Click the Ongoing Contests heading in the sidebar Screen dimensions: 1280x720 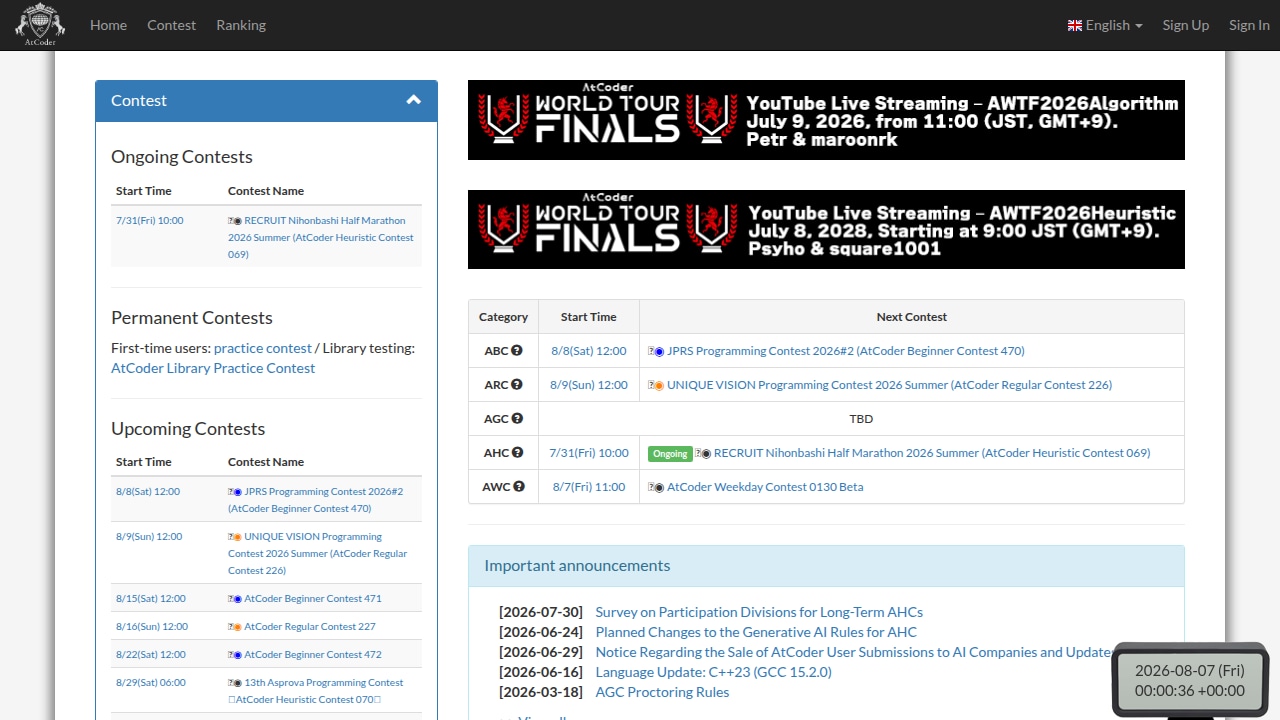coord(182,157)
